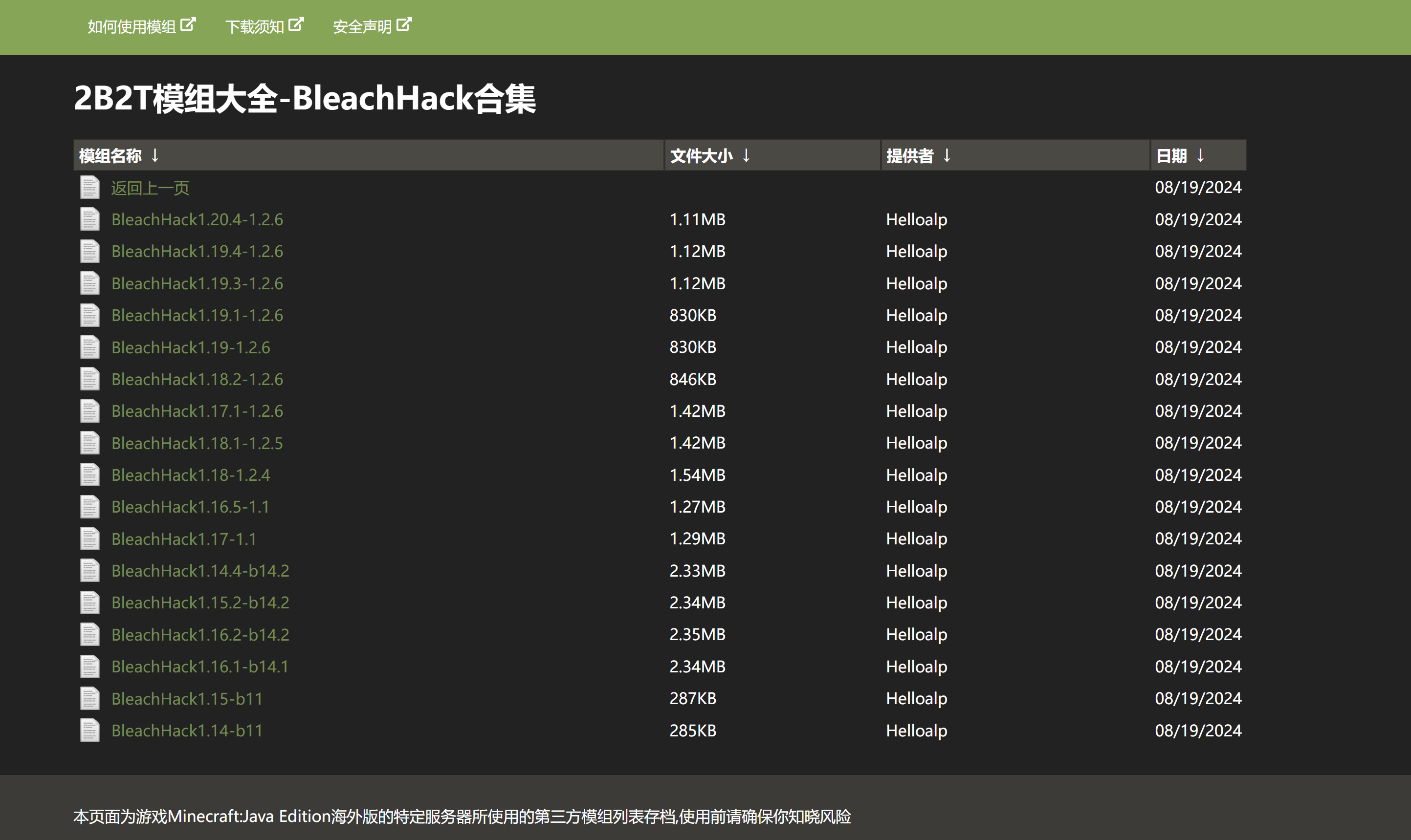Viewport: 1411px width, 840px height.
Task: Click 285KB file size cell
Action: click(x=693, y=731)
